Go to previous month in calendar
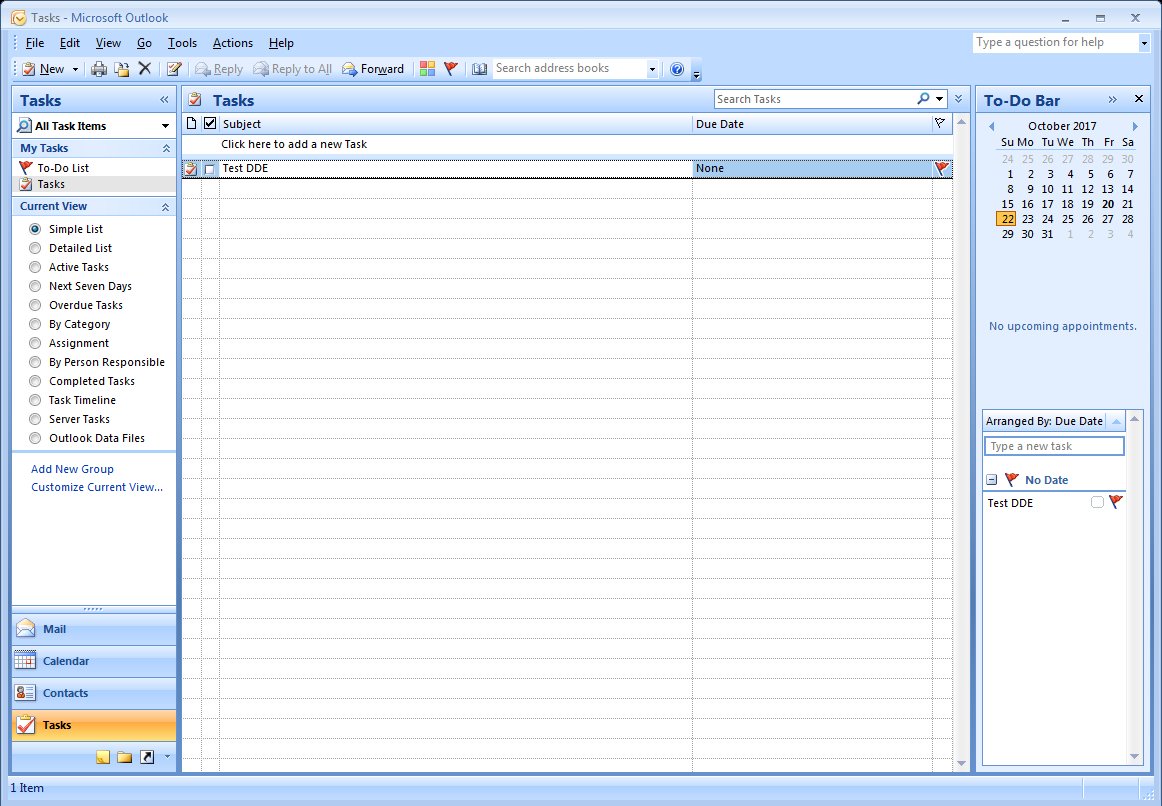1162x806 pixels. (x=992, y=126)
